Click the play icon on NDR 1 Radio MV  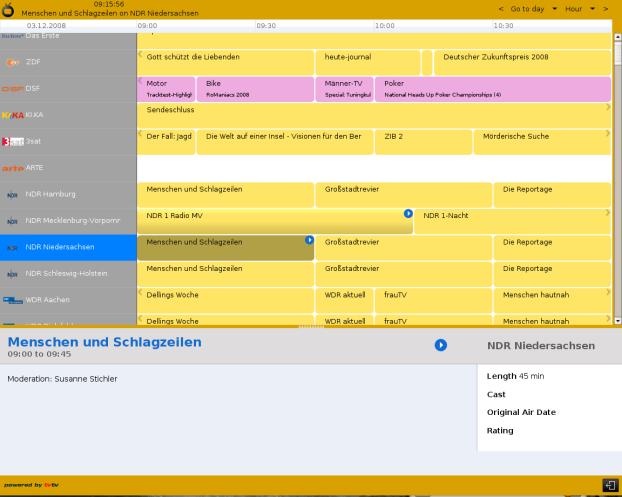point(408,213)
